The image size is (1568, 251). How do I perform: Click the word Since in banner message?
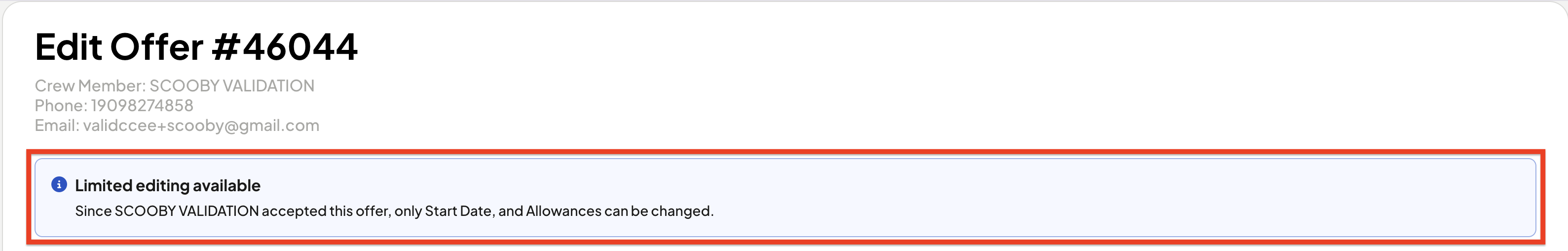(93, 211)
